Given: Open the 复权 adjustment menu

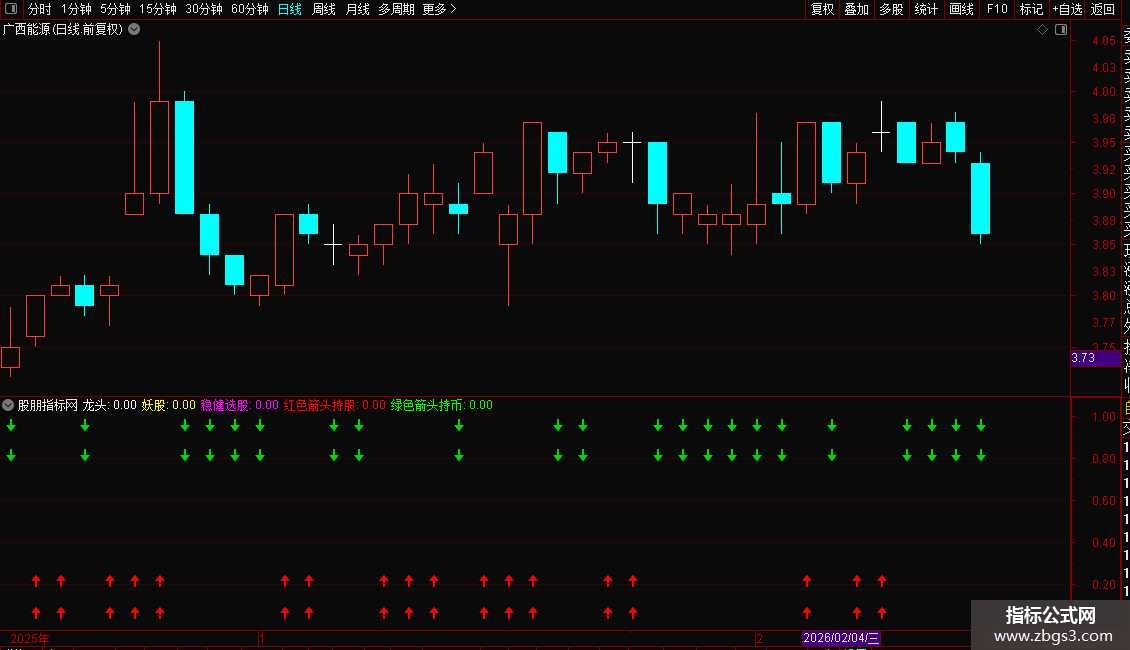Looking at the screenshot, I should pos(822,9).
